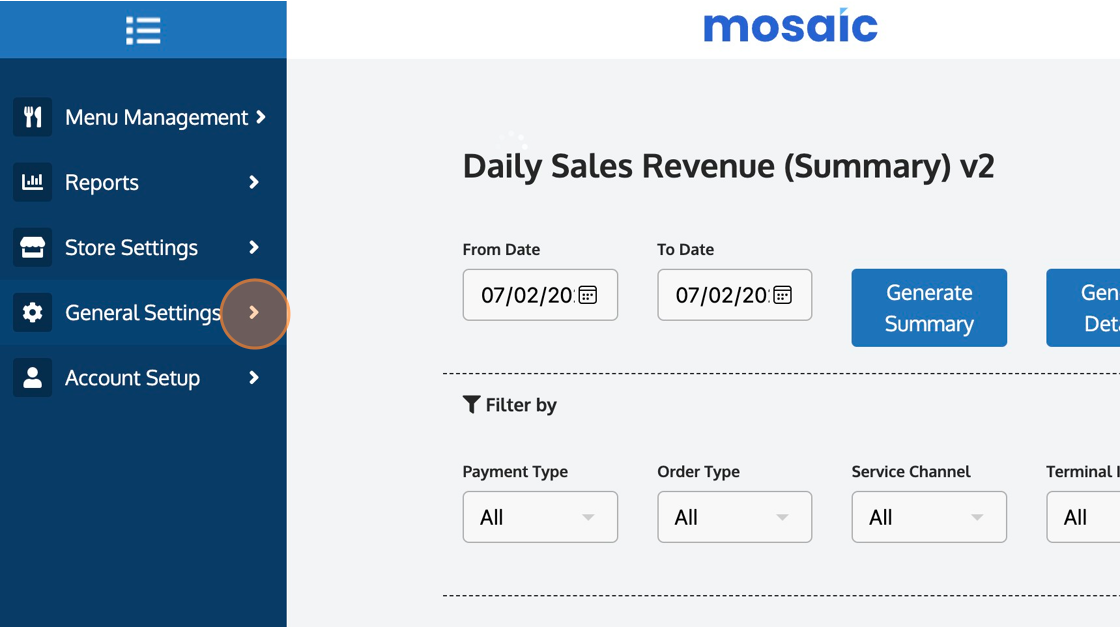
Task: Open the To Date calendar picker icon
Action: (x=783, y=295)
